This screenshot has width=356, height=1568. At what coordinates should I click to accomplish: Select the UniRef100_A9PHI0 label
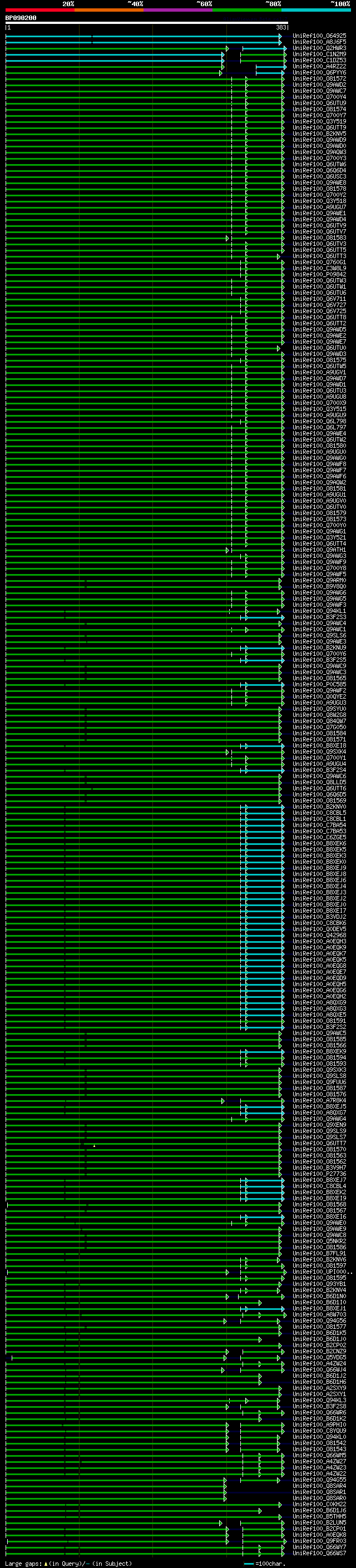click(x=319, y=1424)
